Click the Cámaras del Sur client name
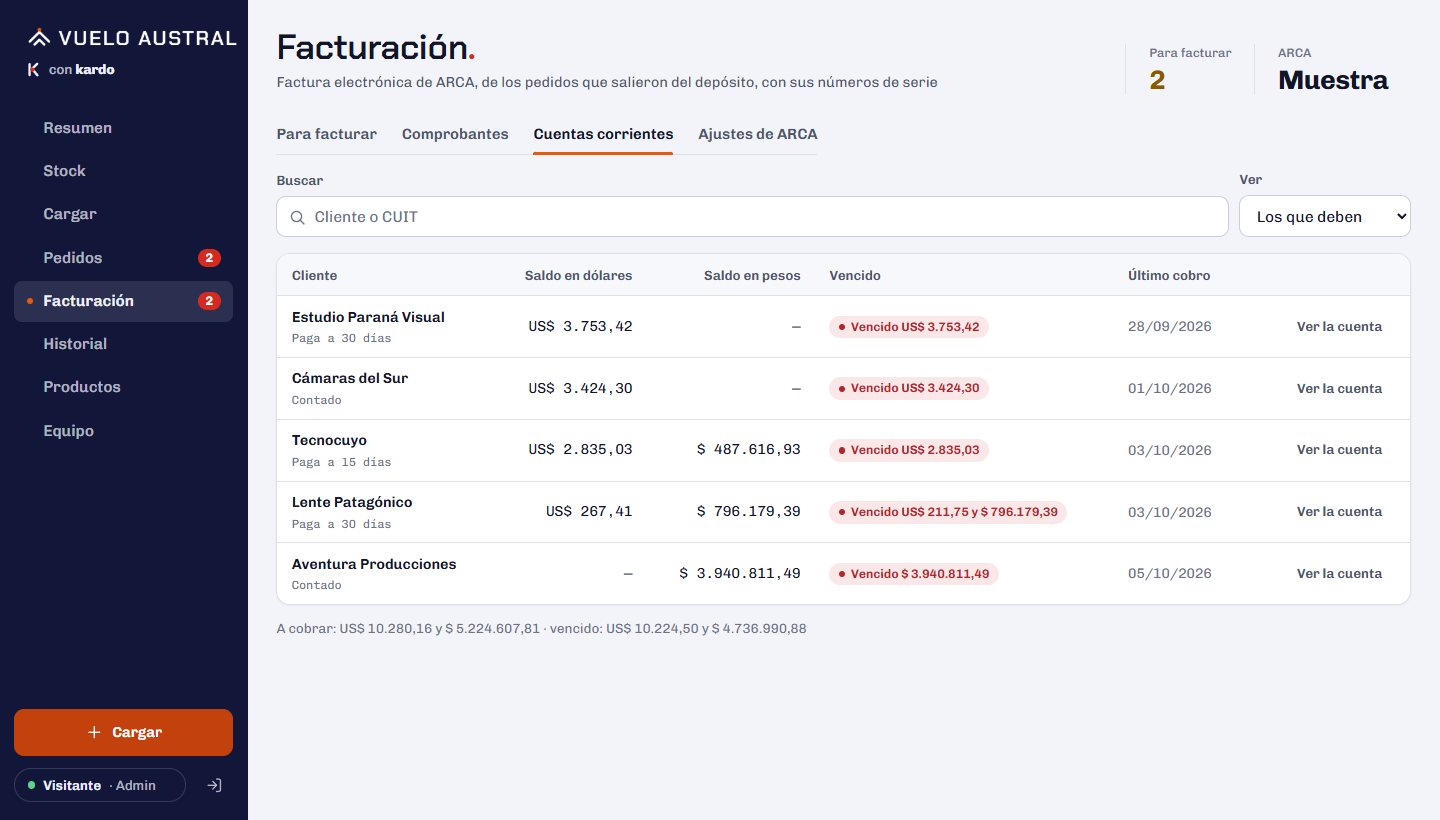 click(x=350, y=378)
